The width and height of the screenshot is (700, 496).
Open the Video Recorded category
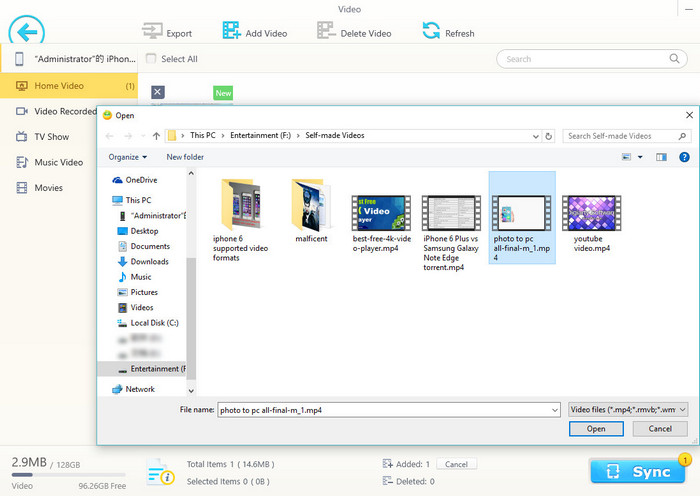pyautogui.click(x=56, y=111)
